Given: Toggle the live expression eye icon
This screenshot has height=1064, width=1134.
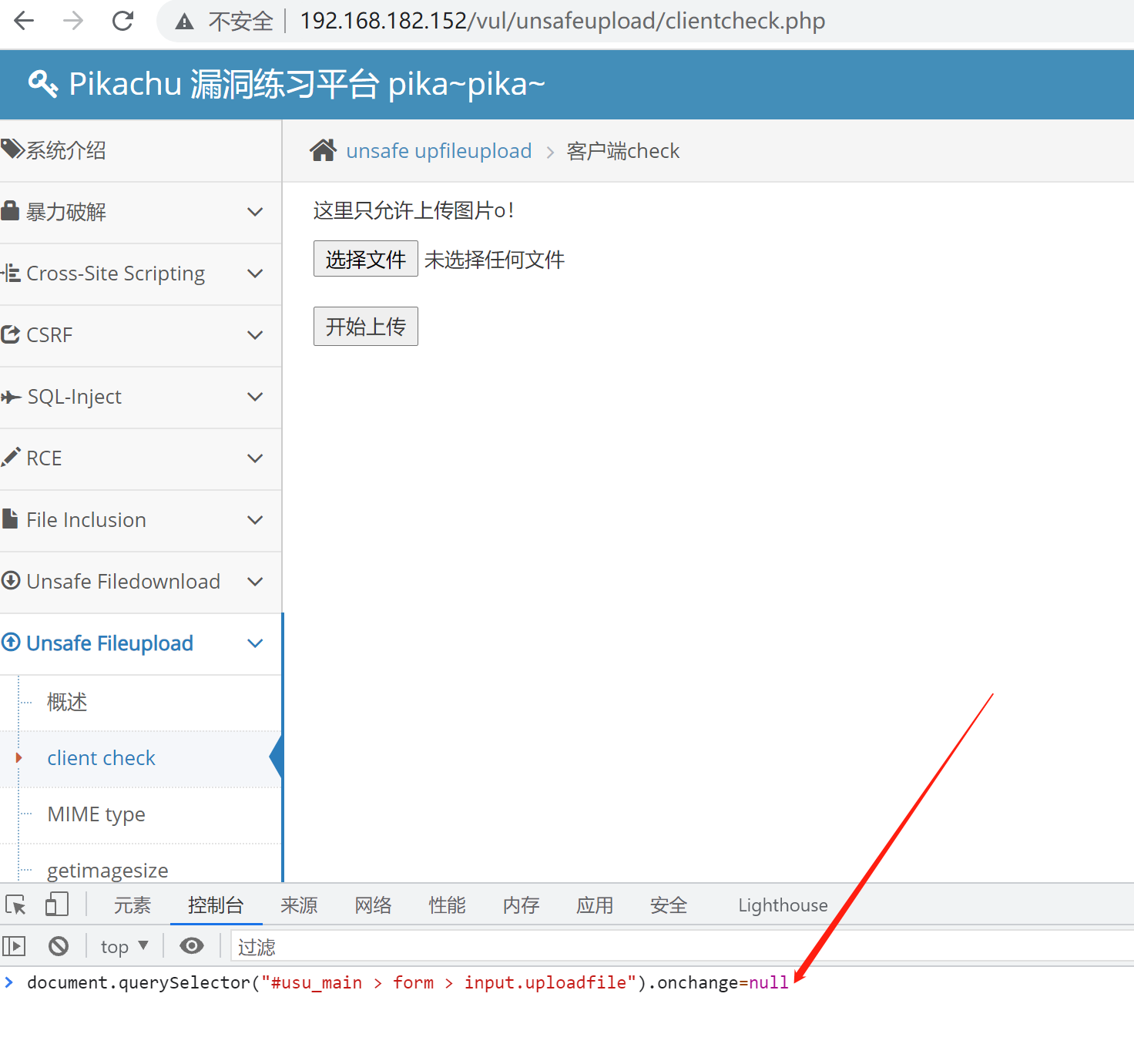Looking at the screenshot, I should [x=192, y=945].
